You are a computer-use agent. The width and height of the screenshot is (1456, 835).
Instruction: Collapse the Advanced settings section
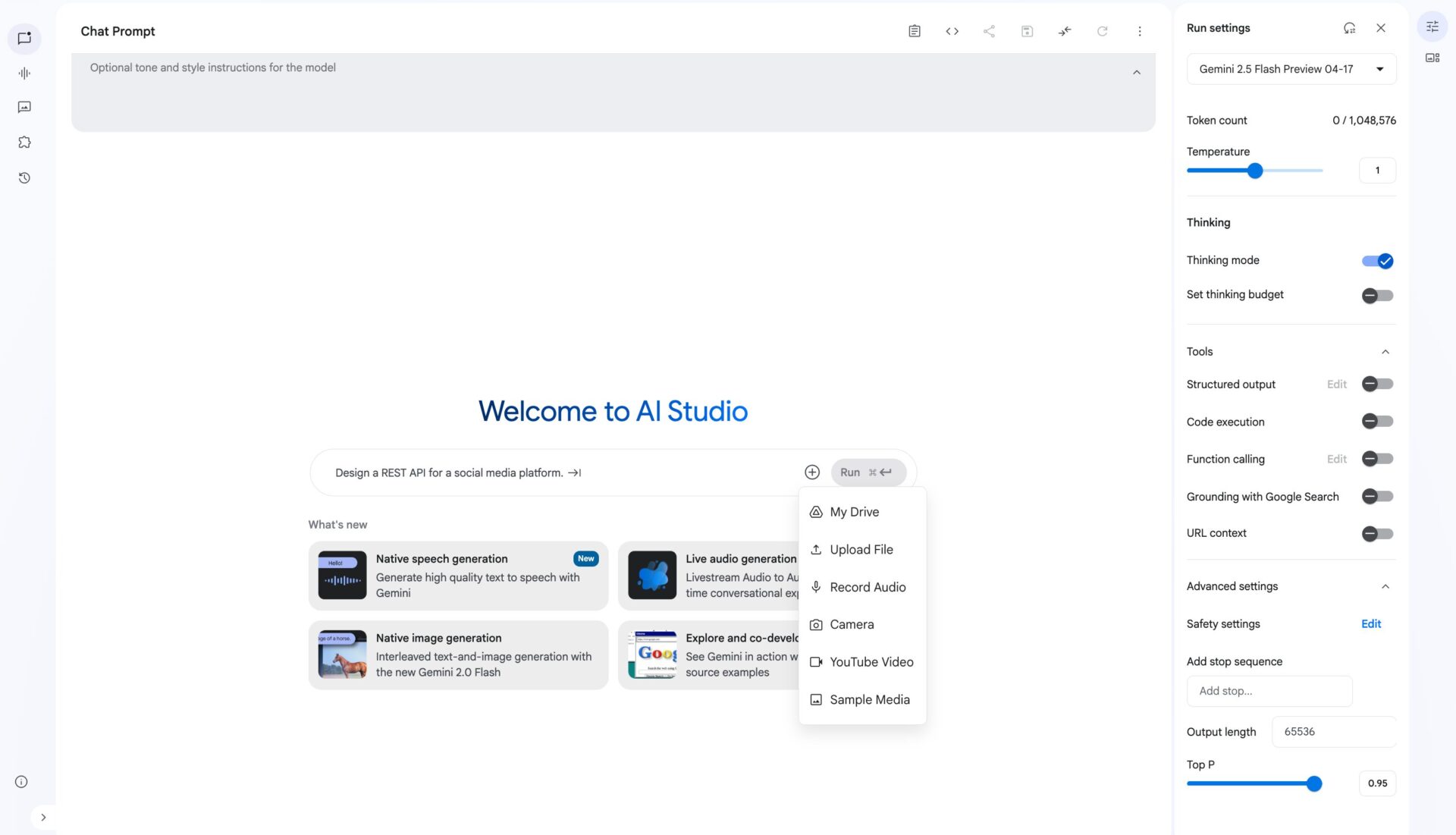click(x=1385, y=587)
